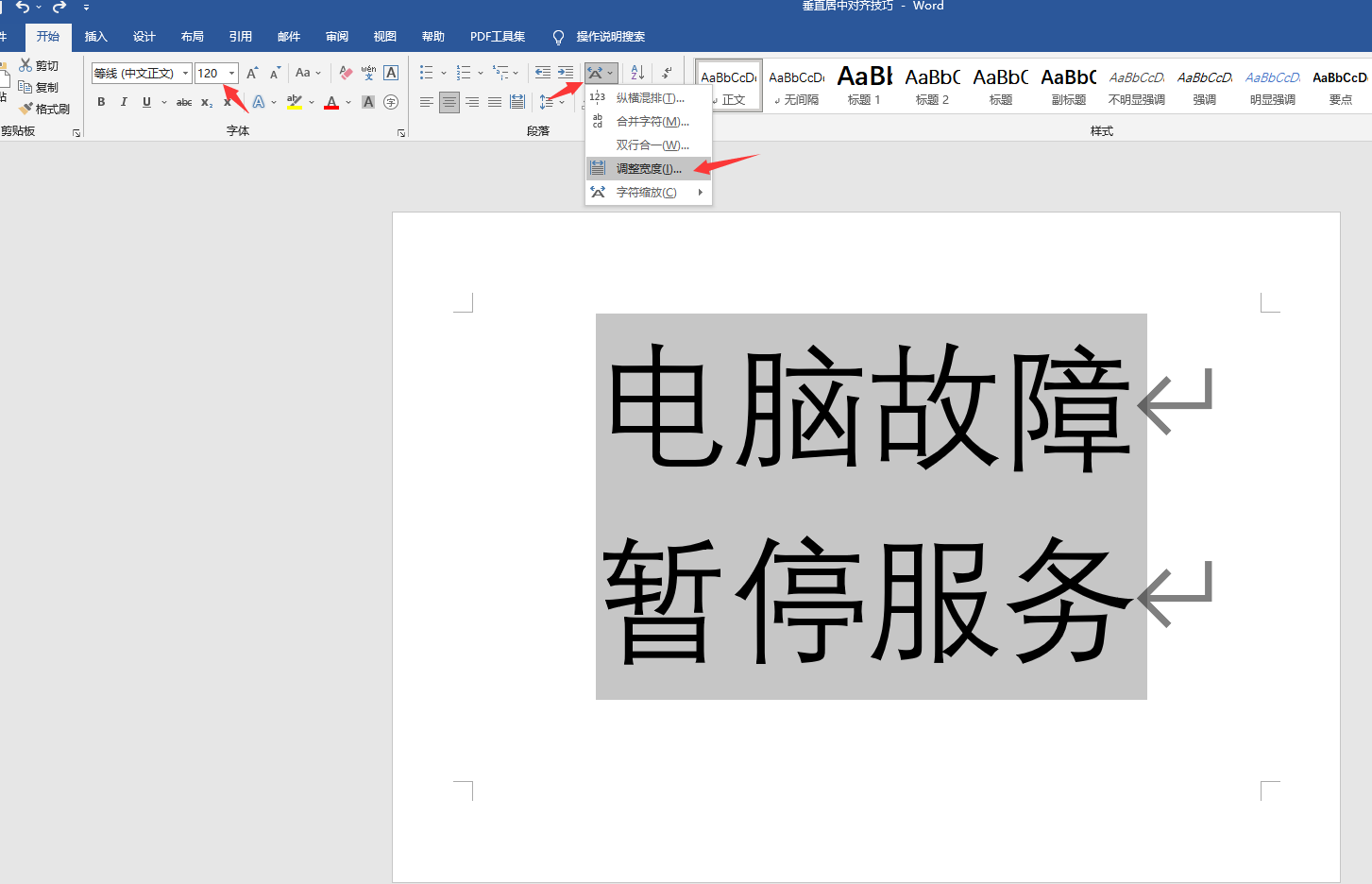
Task: Apply the yellow text highlight color
Action: point(295,102)
